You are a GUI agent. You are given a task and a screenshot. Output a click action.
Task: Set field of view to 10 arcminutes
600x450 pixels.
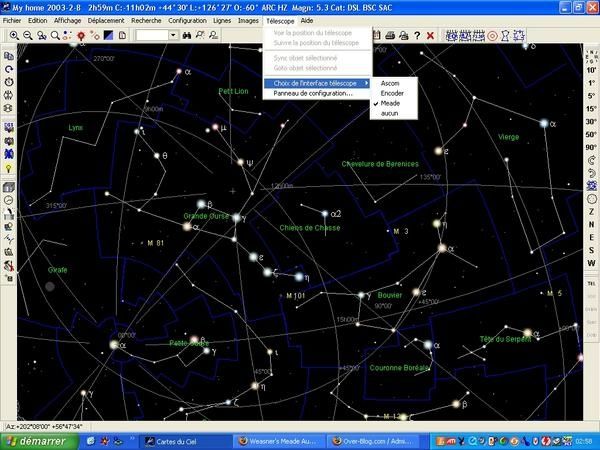click(592, 70)
